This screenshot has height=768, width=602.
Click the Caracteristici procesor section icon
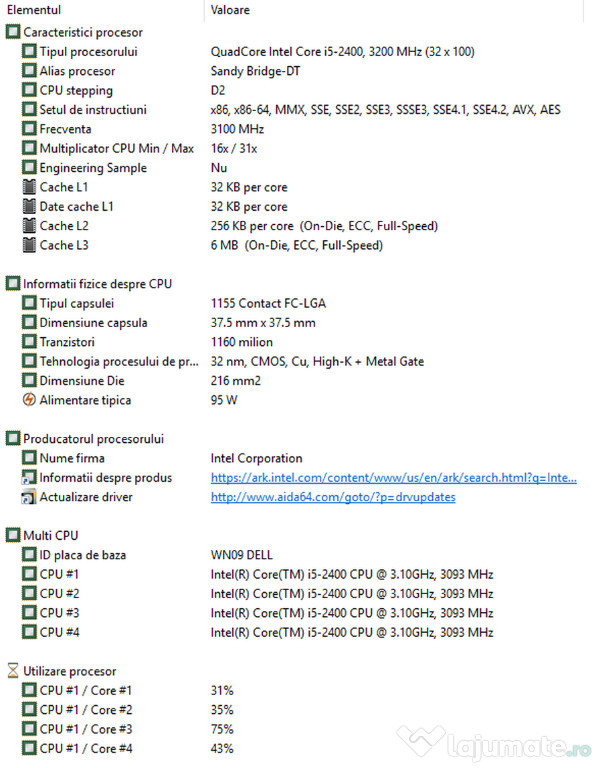click(13, 32)
